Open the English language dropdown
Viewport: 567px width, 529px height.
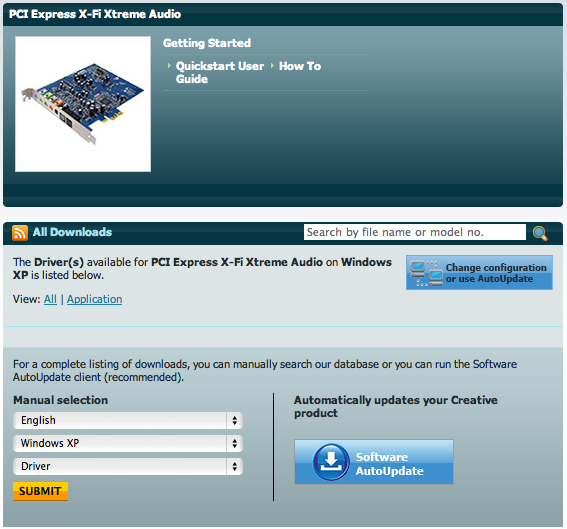pyautogui.click(x=128, y=420)
